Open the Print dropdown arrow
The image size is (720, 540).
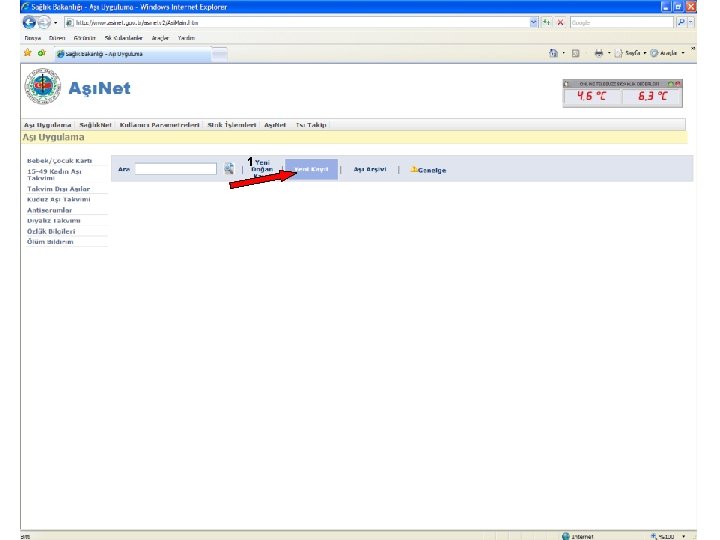[x=609, y=53]
